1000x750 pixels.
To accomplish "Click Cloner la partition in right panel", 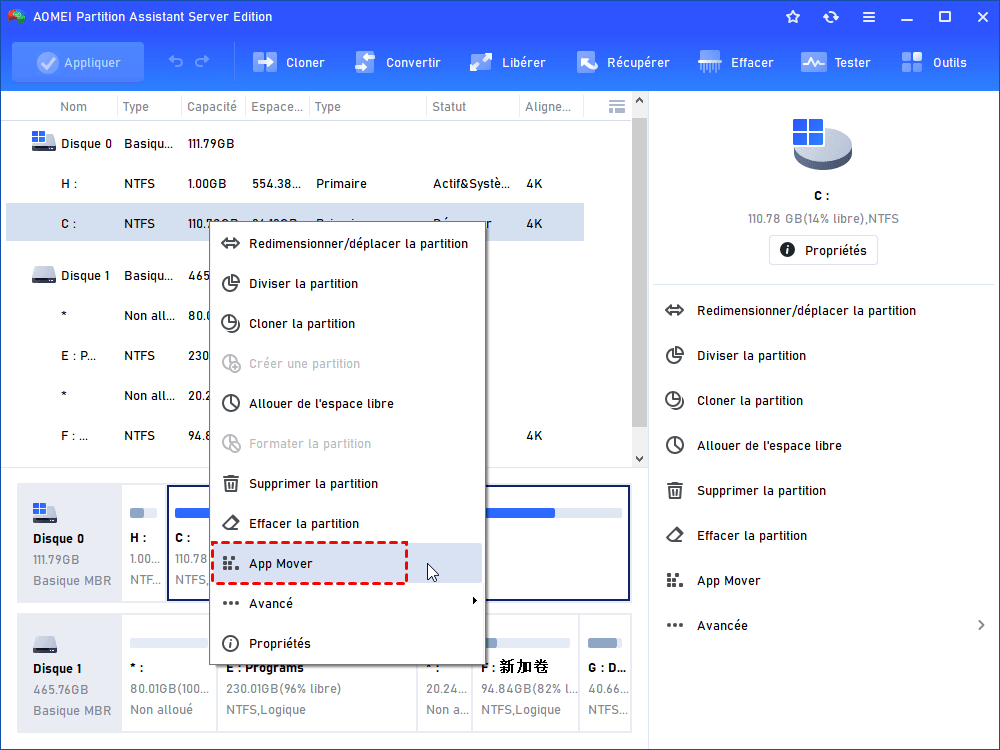I will coord(750,401).
